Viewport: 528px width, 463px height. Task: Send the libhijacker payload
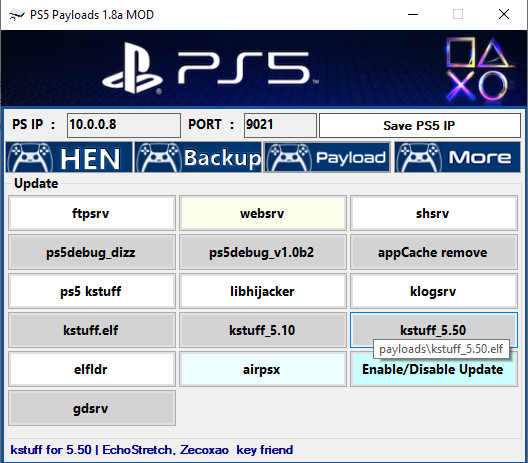(263, 291)
